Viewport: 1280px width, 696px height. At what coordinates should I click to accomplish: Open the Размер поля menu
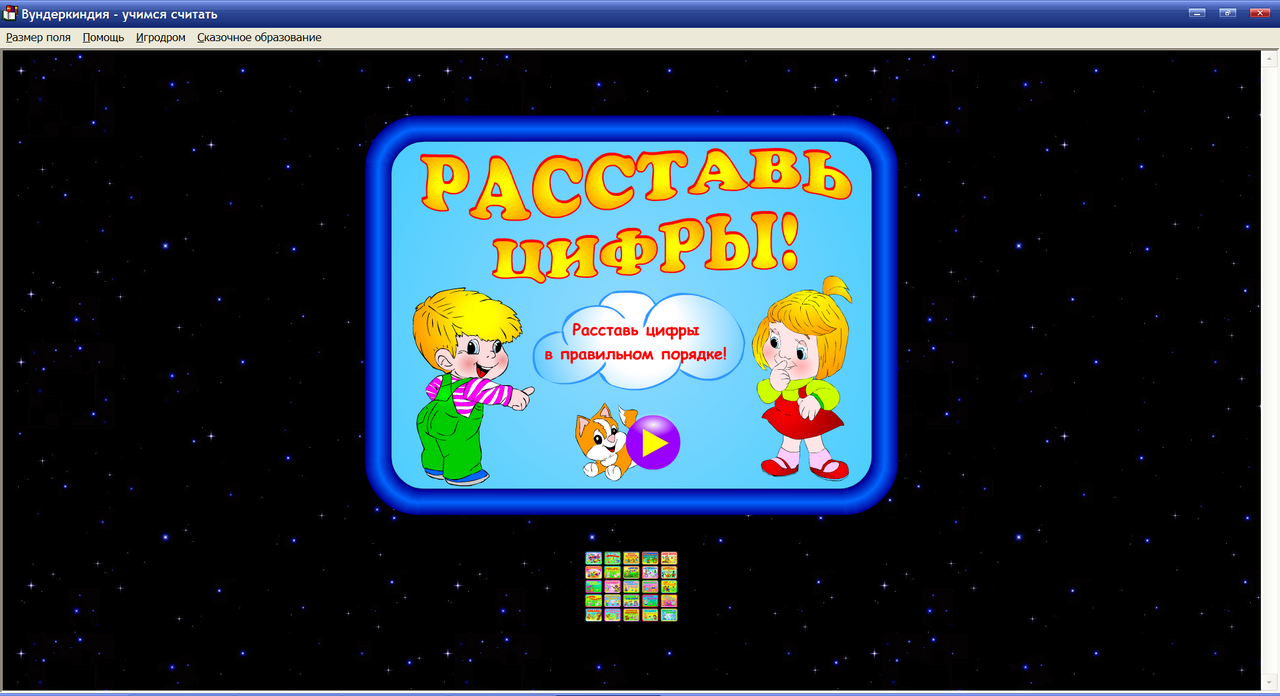click(x=37, y=37)
